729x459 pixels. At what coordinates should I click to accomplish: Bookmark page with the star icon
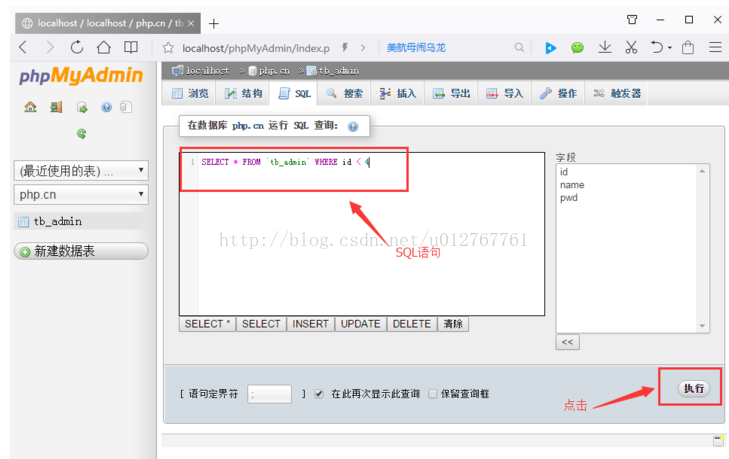[168, 48]
